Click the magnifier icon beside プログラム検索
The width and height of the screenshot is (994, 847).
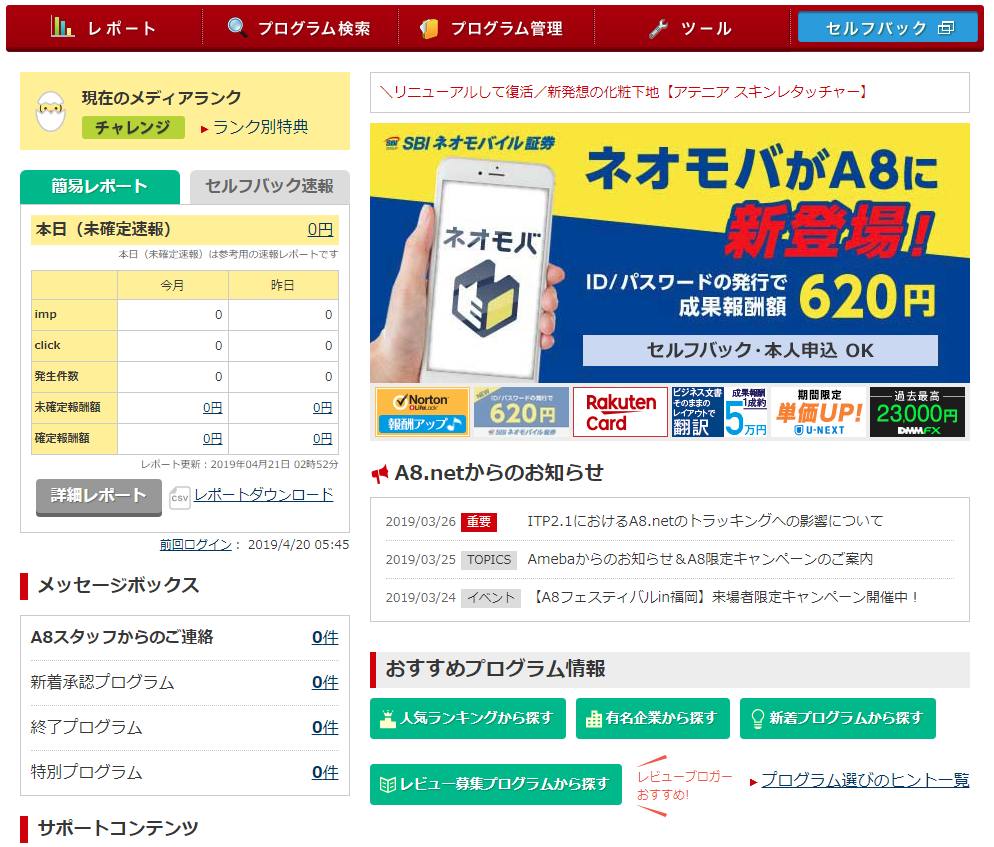coord(237,27)
